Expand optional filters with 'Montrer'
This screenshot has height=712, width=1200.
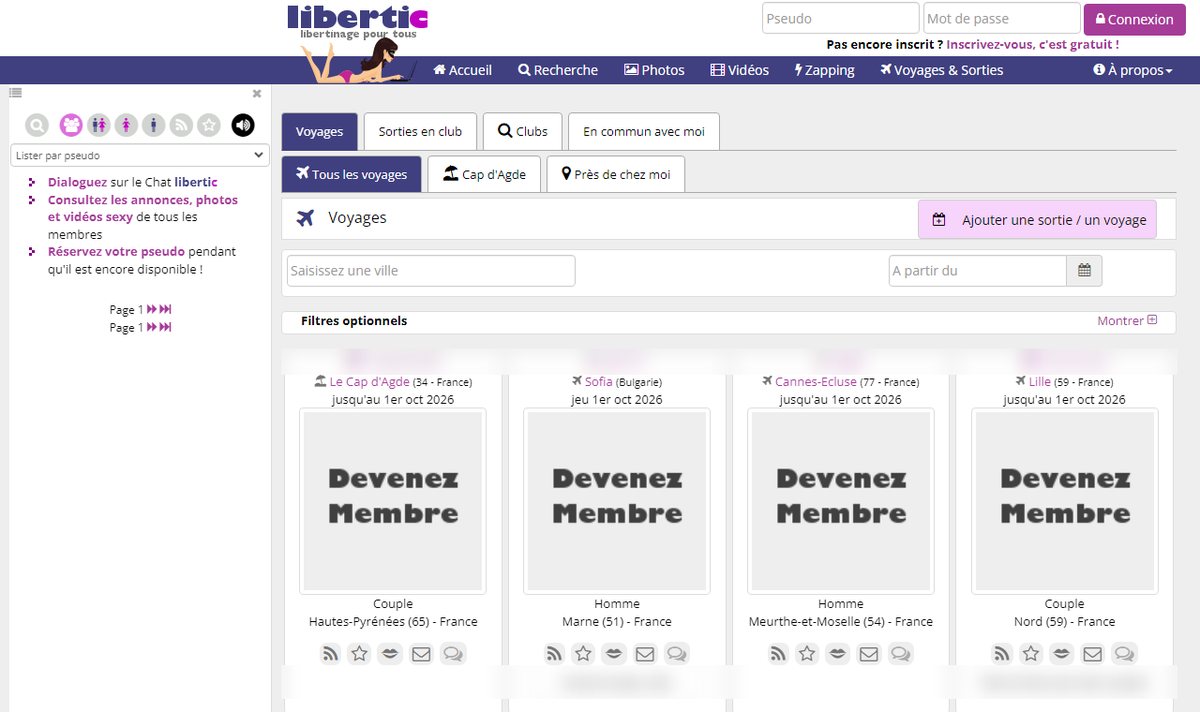point(1127,321)
